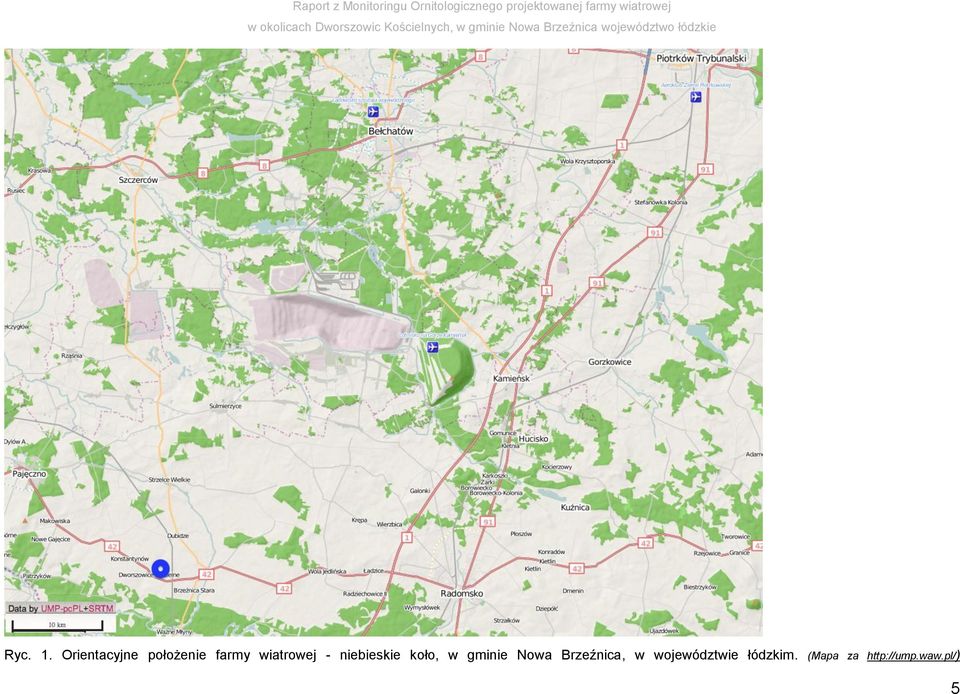Select the Sulmierzyce village label

(x=225, y=406)
